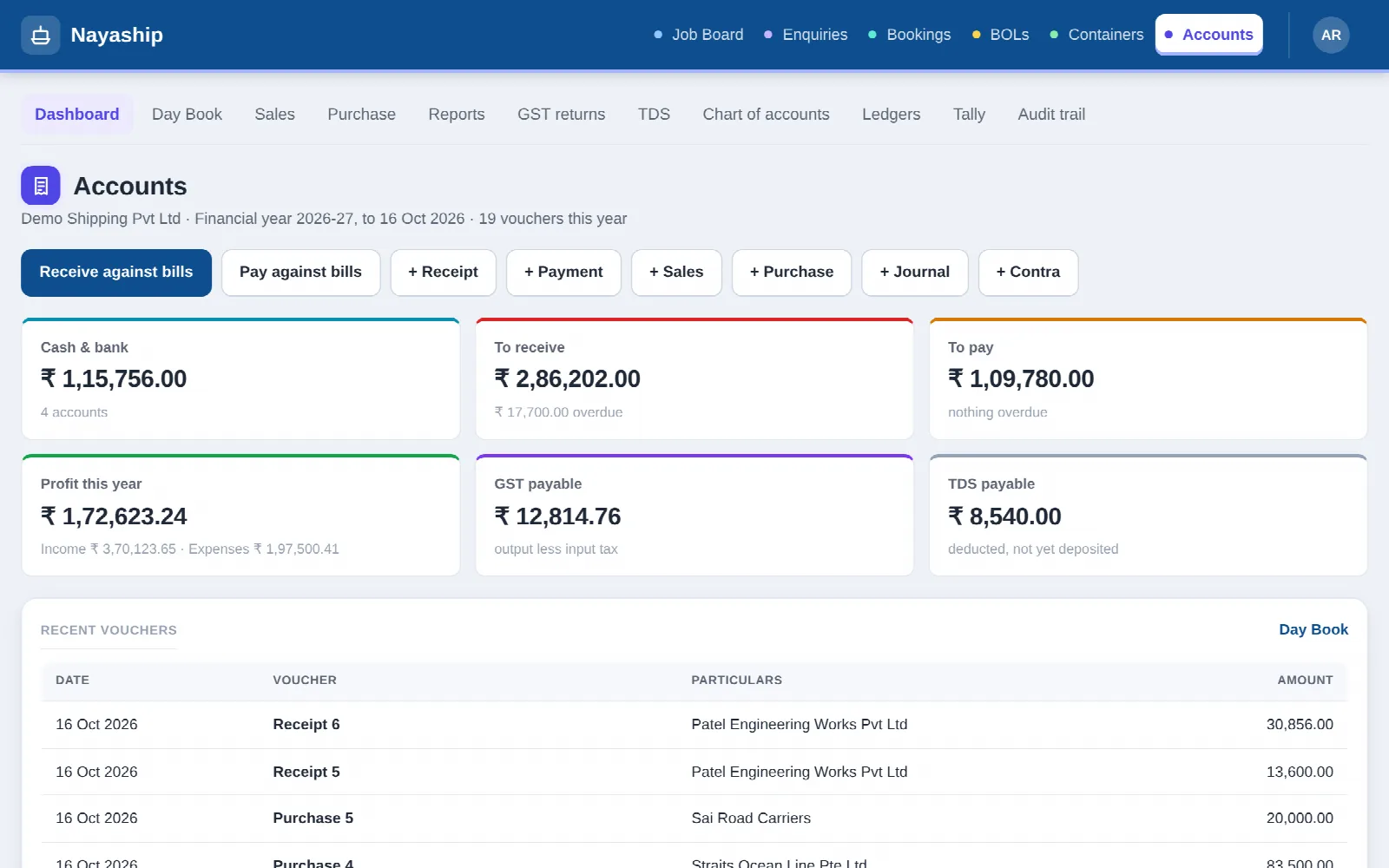1389x868 pixels.
Task: Create a new Receipt voucher
Action: [x=443, y=273]
